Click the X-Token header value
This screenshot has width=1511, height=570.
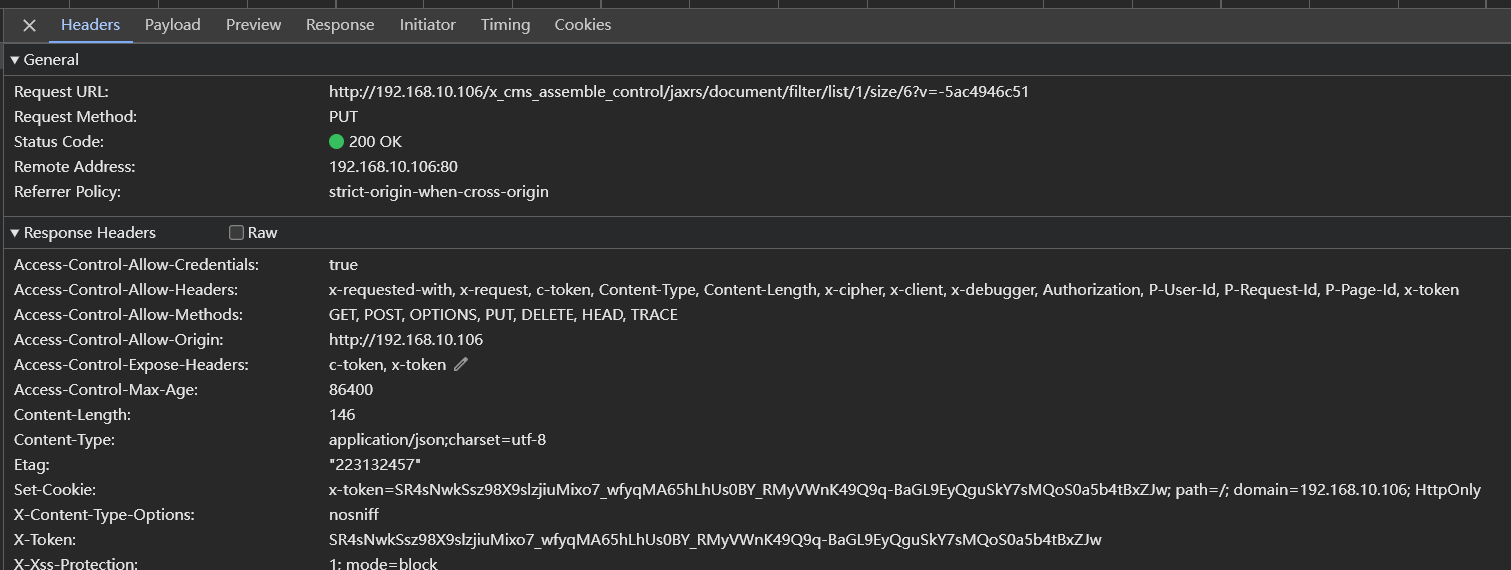coord(715,540)
